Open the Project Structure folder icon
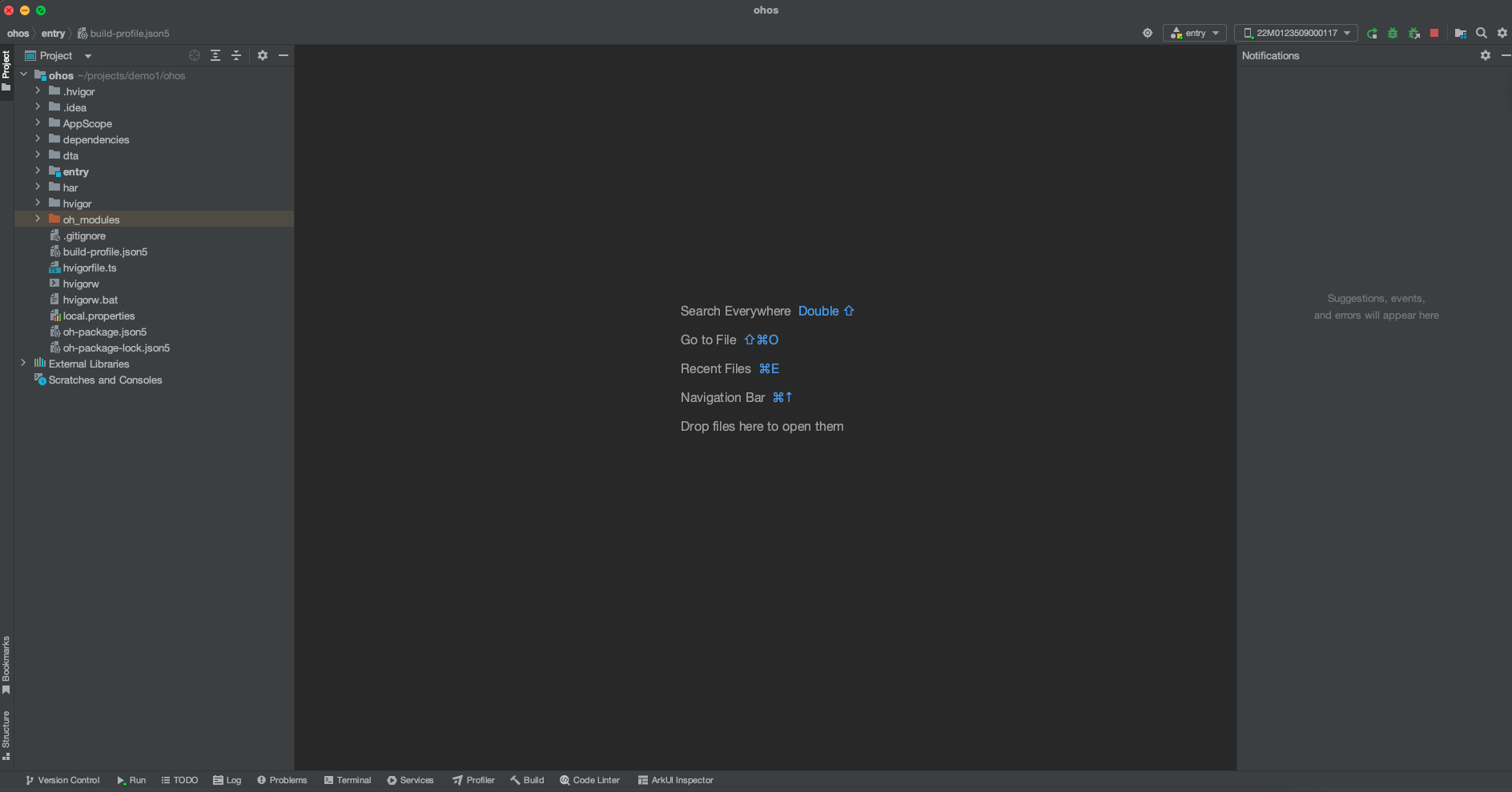1512x792 pixels. pyautogui.click(x=1461, y=33)
